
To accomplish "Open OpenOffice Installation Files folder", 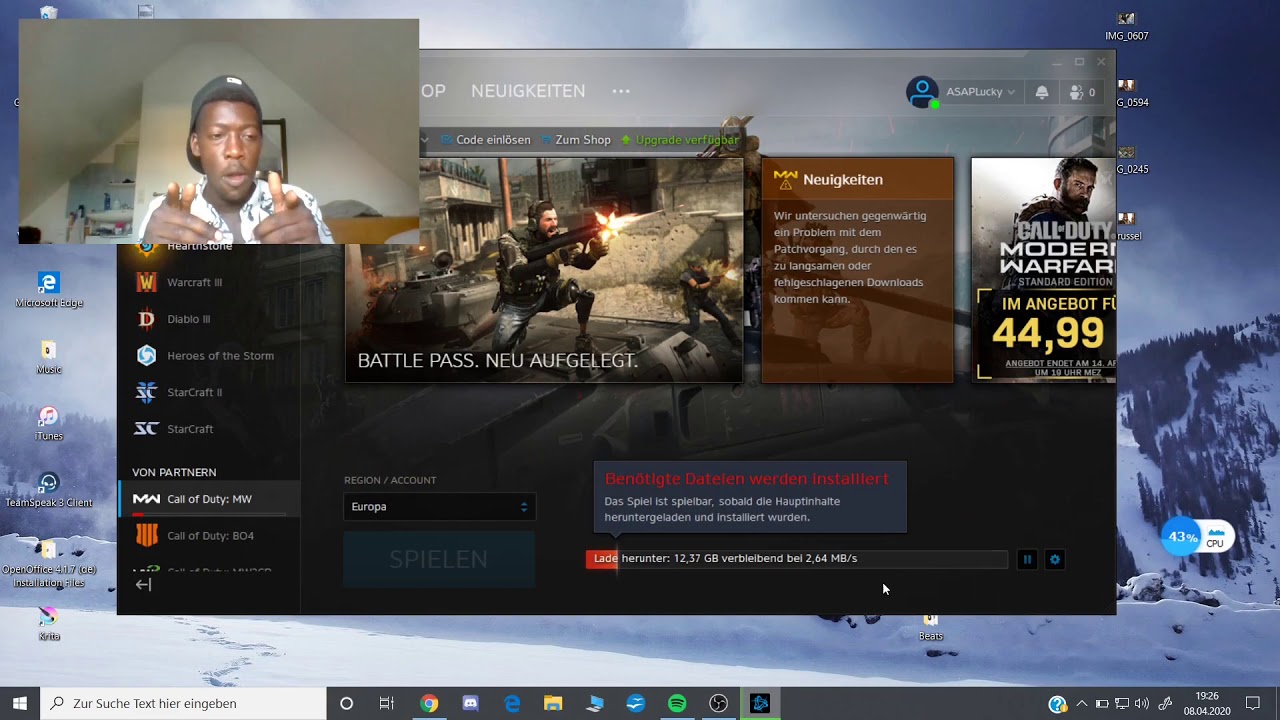I will [48, 564].
